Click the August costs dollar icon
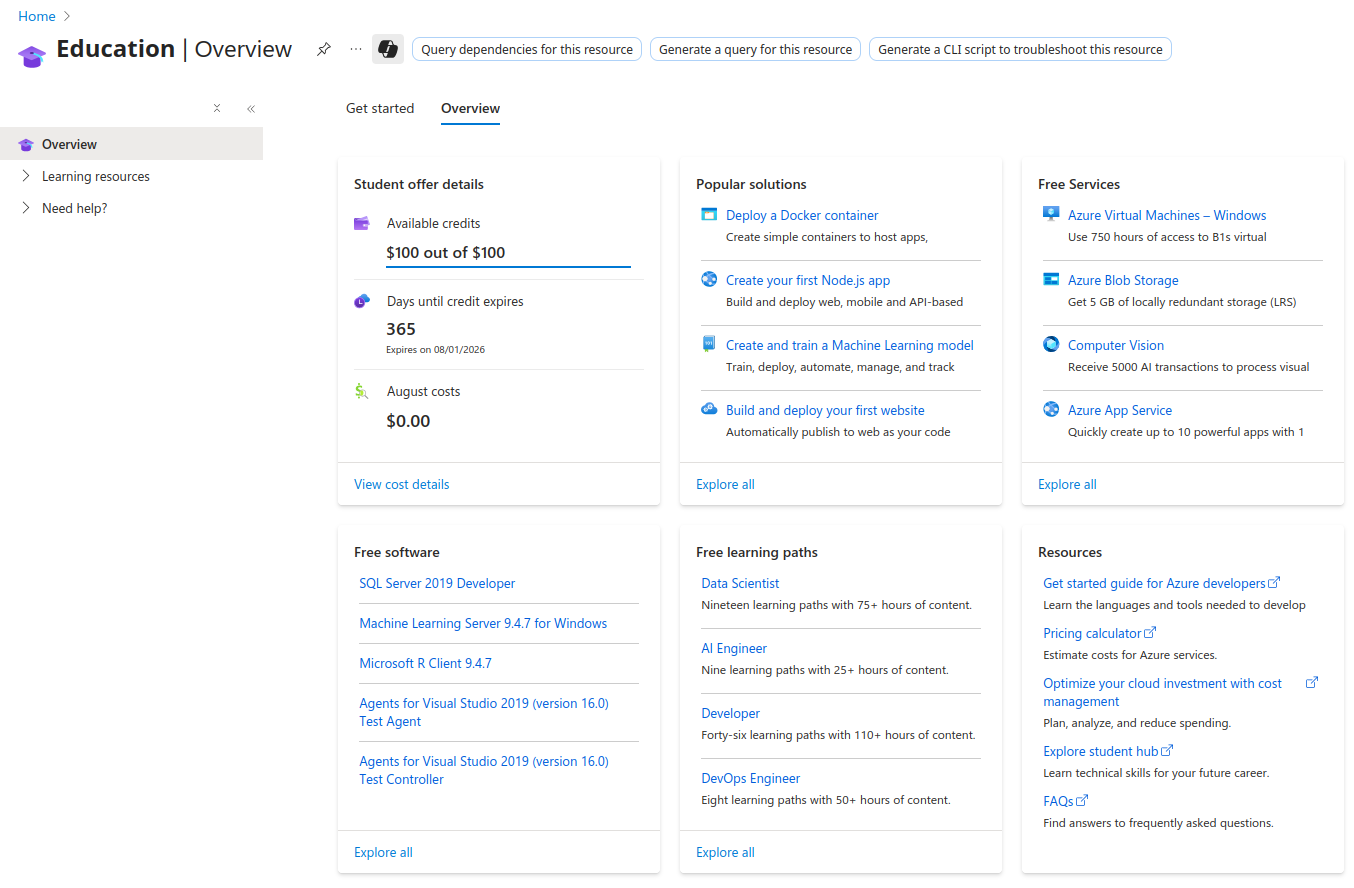Screen dimensions: 1354x888 click(x=362, y=391)
